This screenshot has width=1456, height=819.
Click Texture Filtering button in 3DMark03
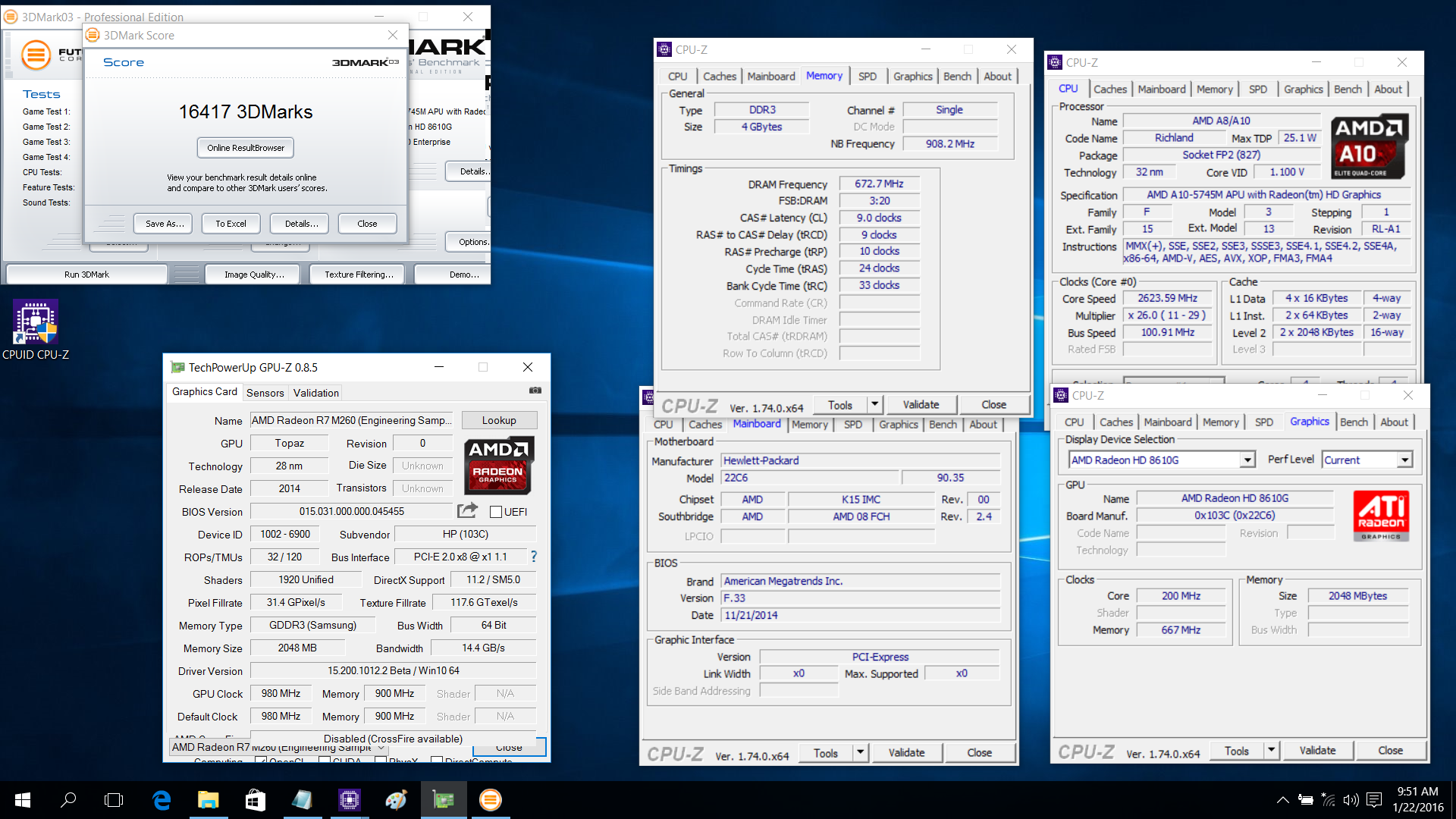(x=359, y=275)
